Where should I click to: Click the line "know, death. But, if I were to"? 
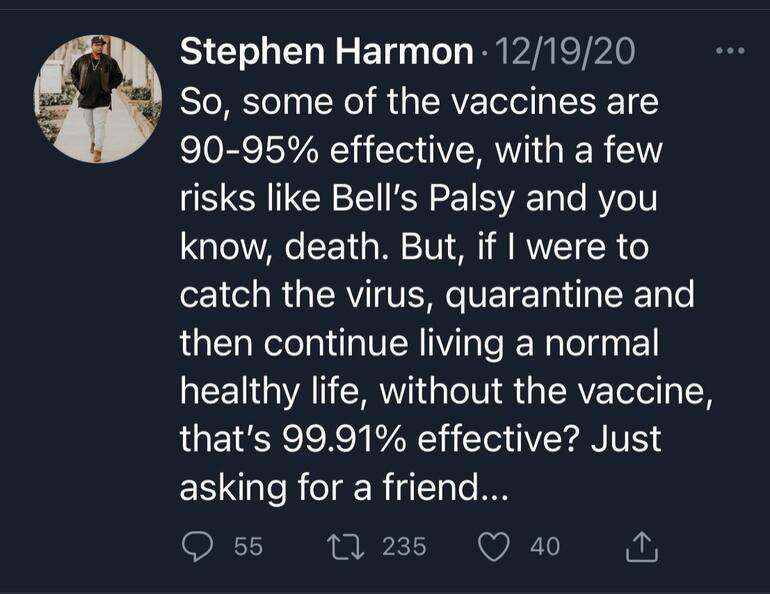point(415,246)
